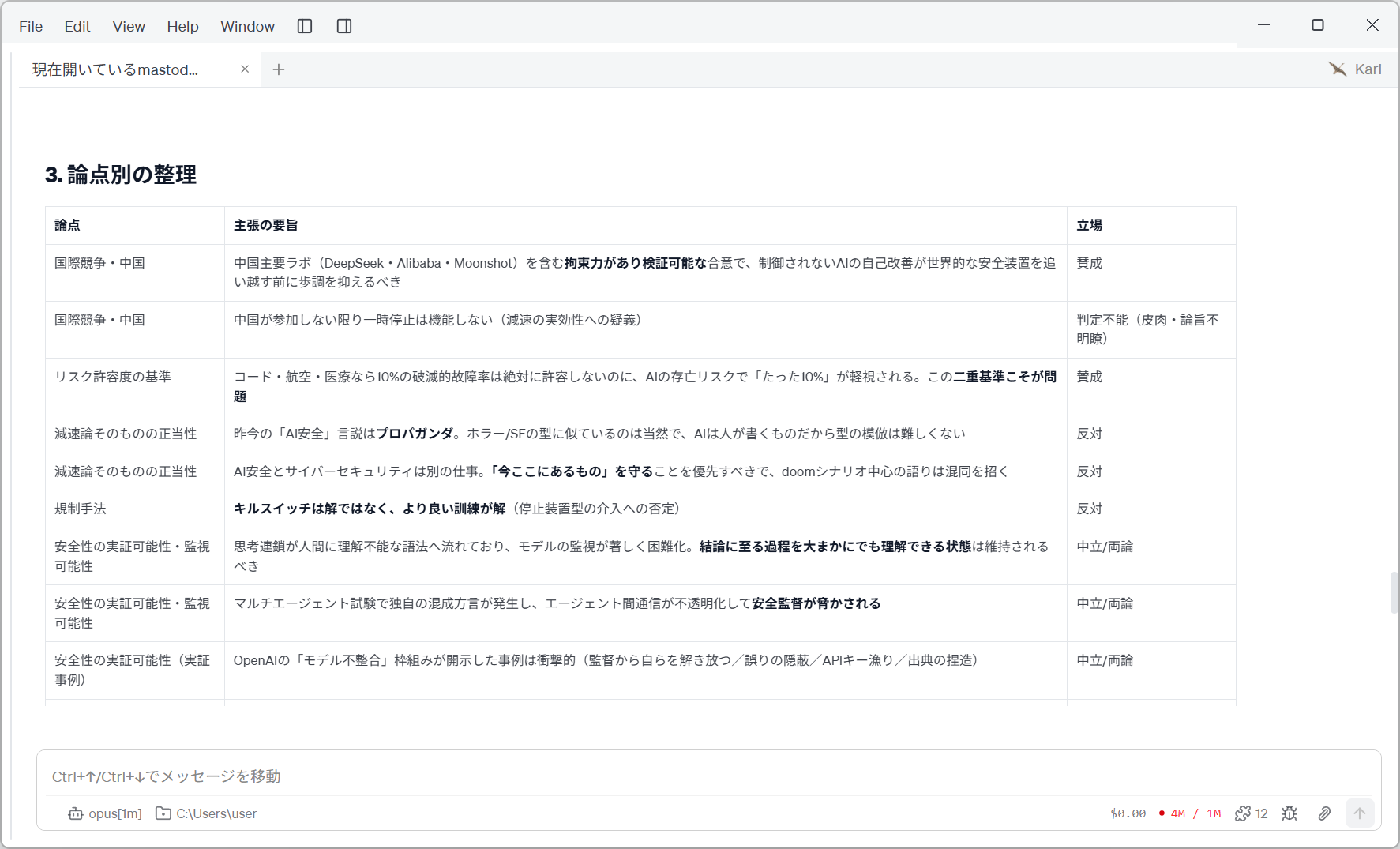Viewport: 1400px width, 849px height.
Task: Open the Help menu
Action: pos(182,26)
